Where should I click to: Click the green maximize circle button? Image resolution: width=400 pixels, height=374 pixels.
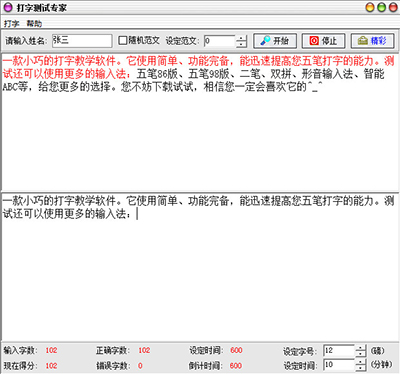tap(382, 7)
